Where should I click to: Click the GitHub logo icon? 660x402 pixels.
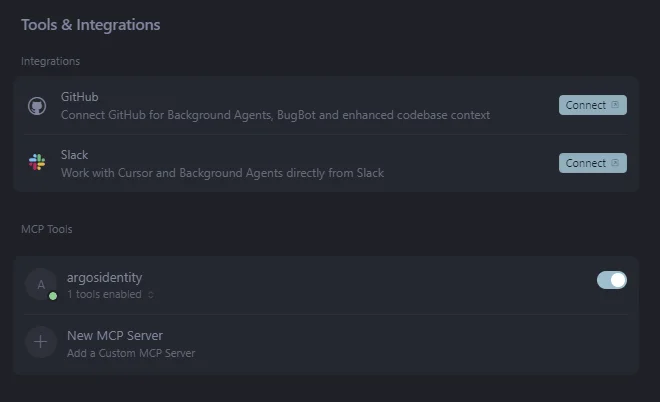tap(37, 106)
